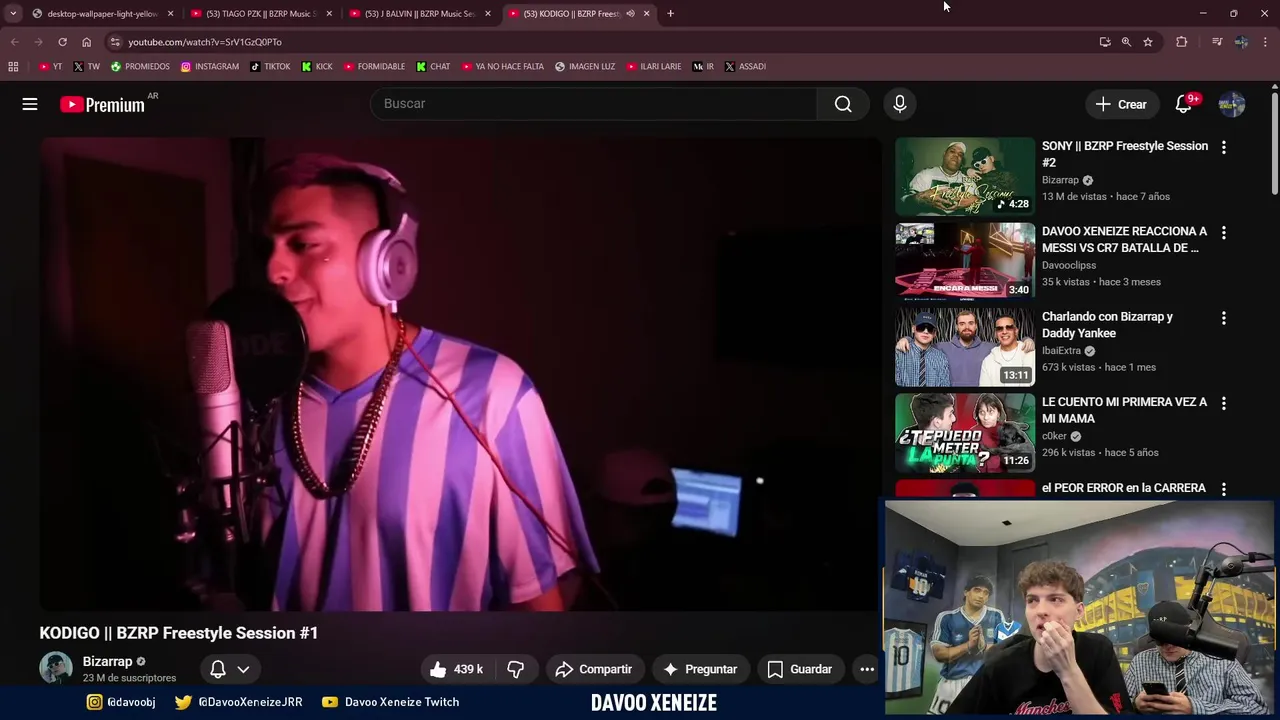This screenshot has width=1280, height=720.
Task: Open the media controls icon in toolbar
Action: point(1217,42)
